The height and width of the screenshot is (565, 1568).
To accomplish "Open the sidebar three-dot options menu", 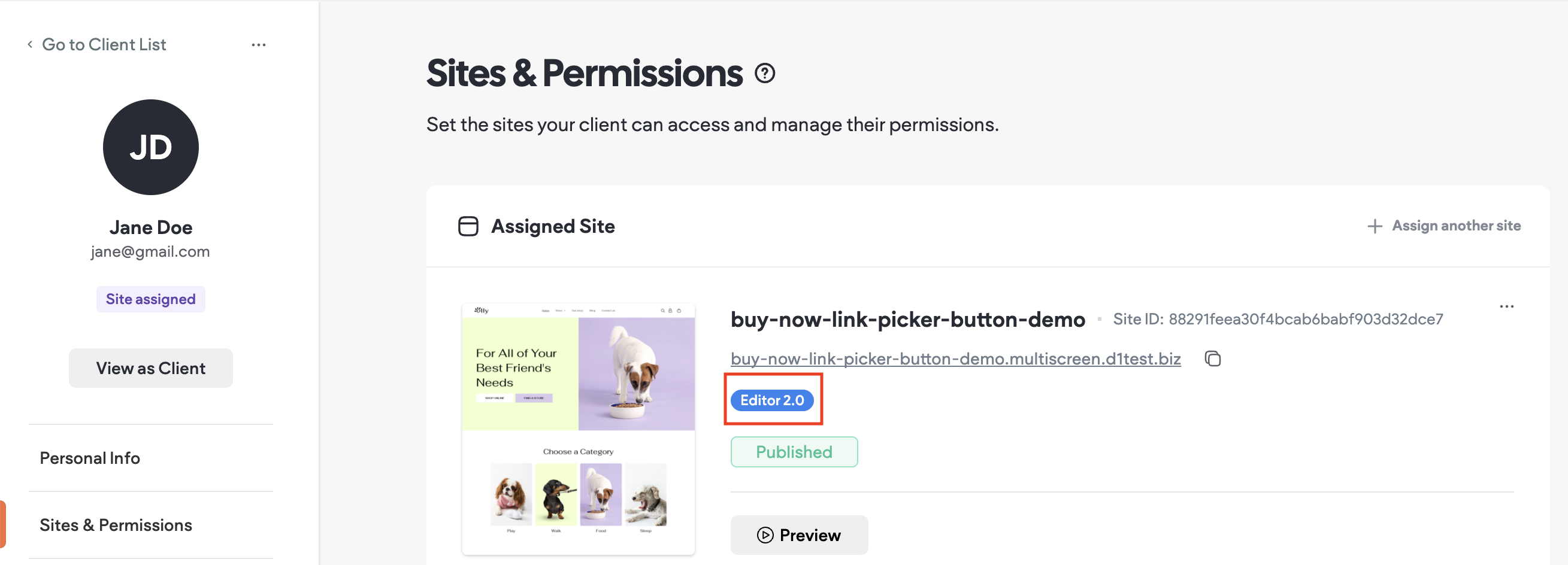I will tap(259, 45).
